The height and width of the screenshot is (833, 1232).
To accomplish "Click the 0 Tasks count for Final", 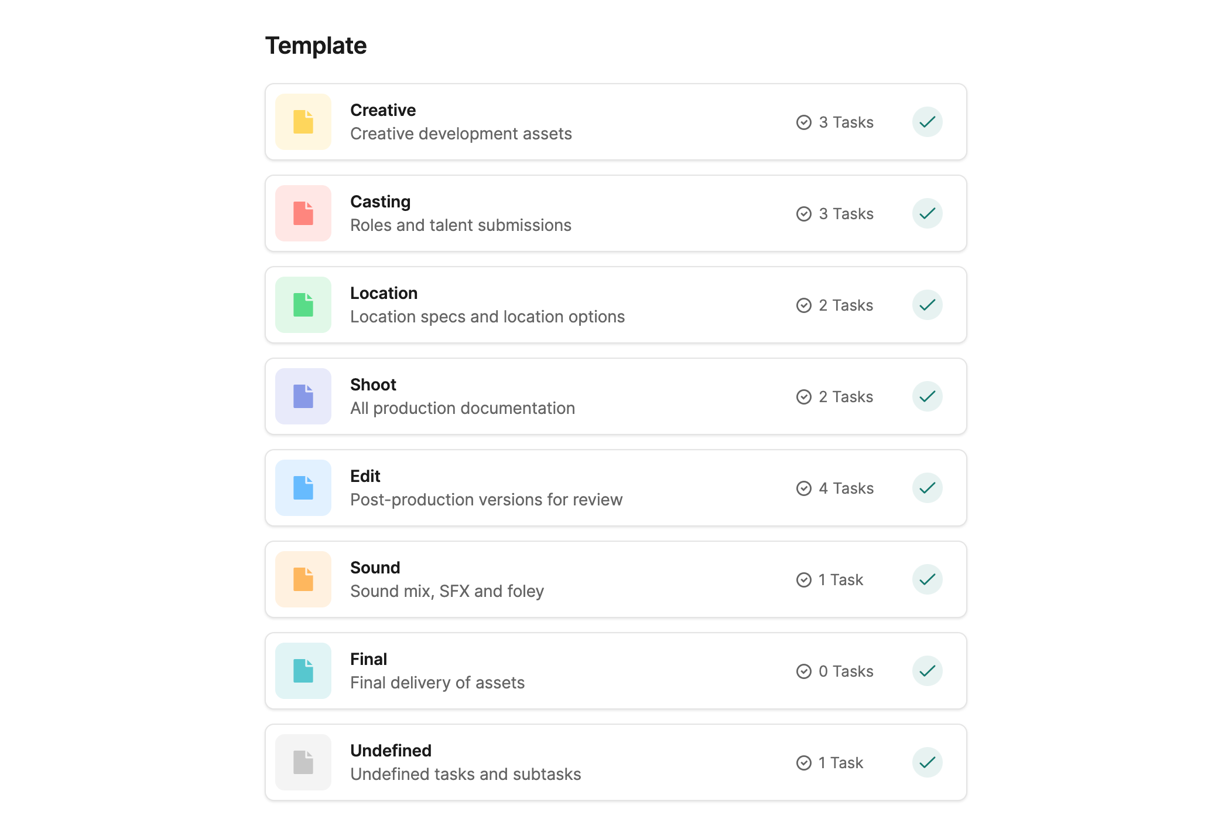I will tap(835, 671).
